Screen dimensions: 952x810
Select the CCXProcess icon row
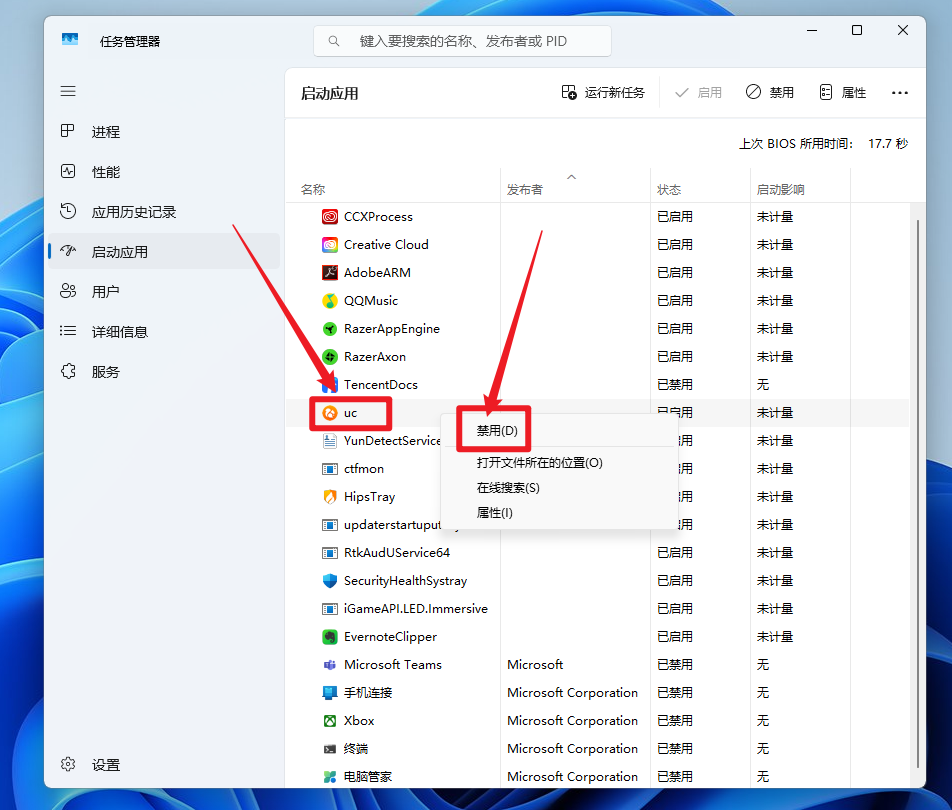point(330,217)
